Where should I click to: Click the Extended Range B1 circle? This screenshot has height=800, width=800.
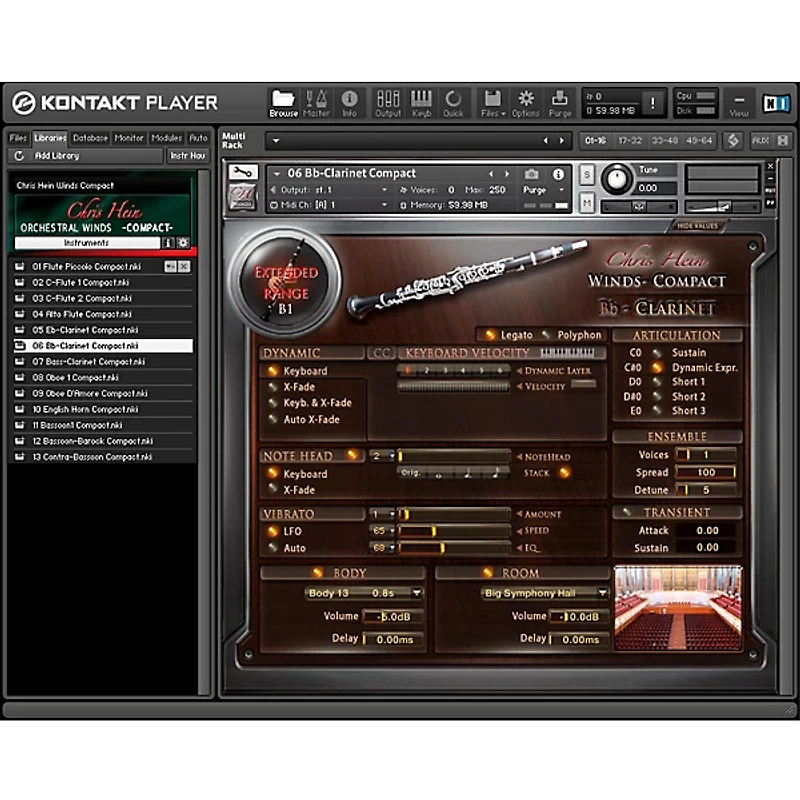pos(285,282)
